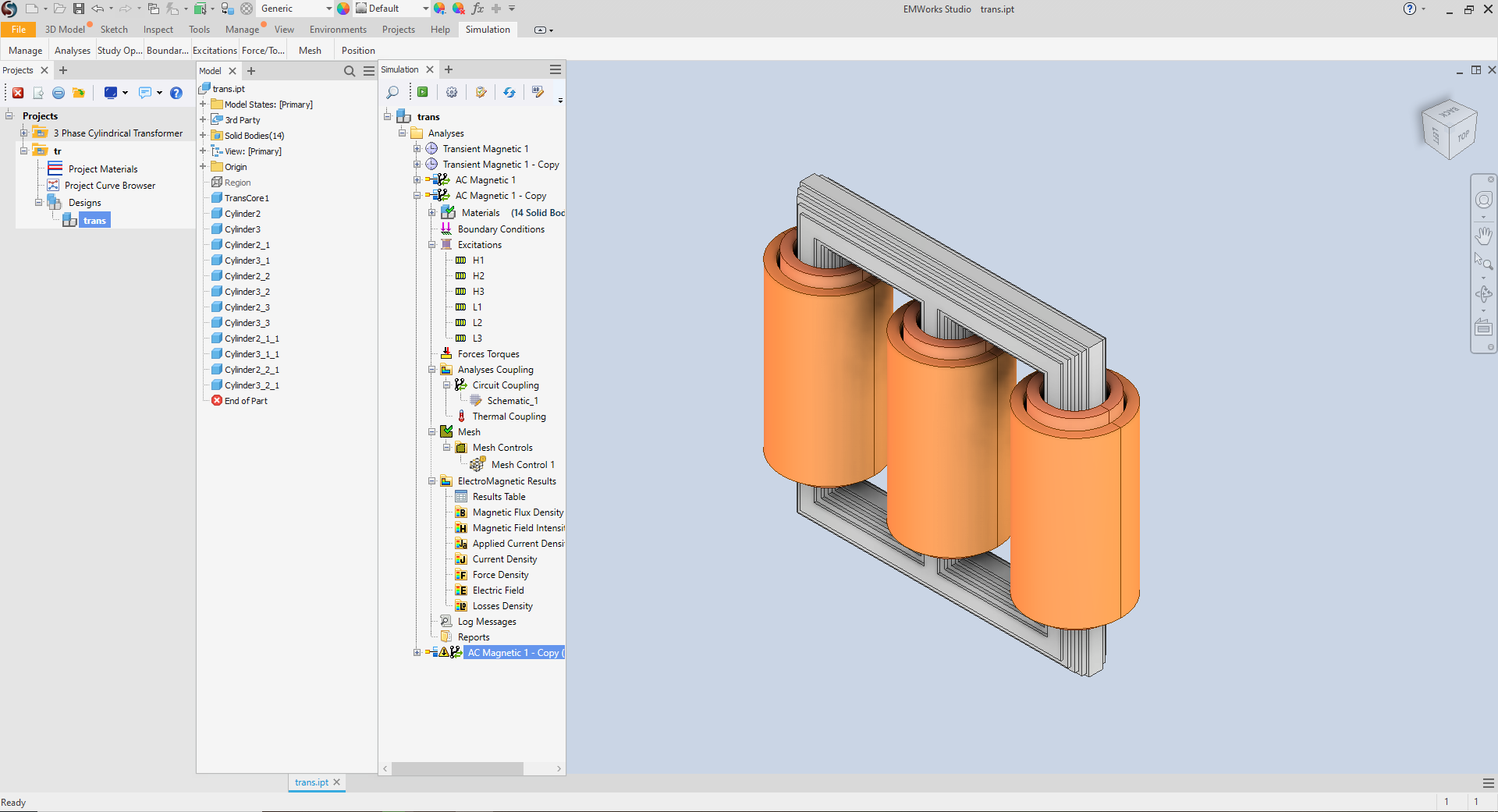Click the Excitations ribbon panel button

(x=215, y=51)
